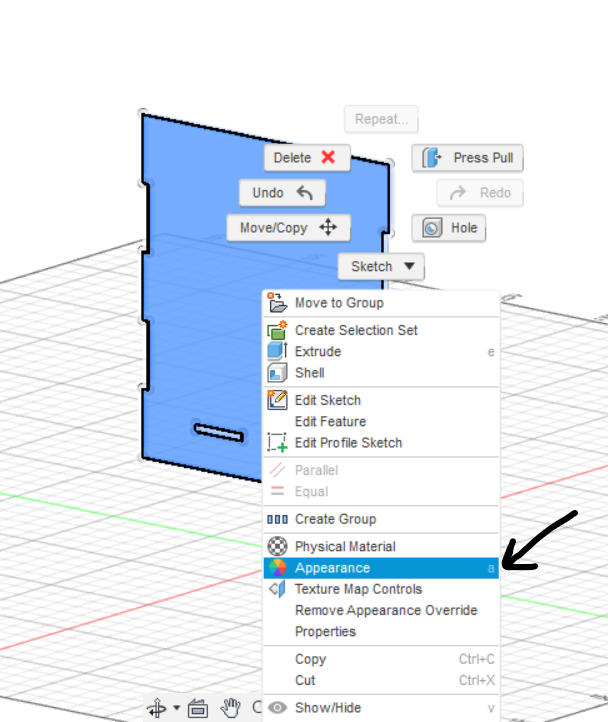Click the Press Pull button
608x722 pixels.
coord(468,157)
